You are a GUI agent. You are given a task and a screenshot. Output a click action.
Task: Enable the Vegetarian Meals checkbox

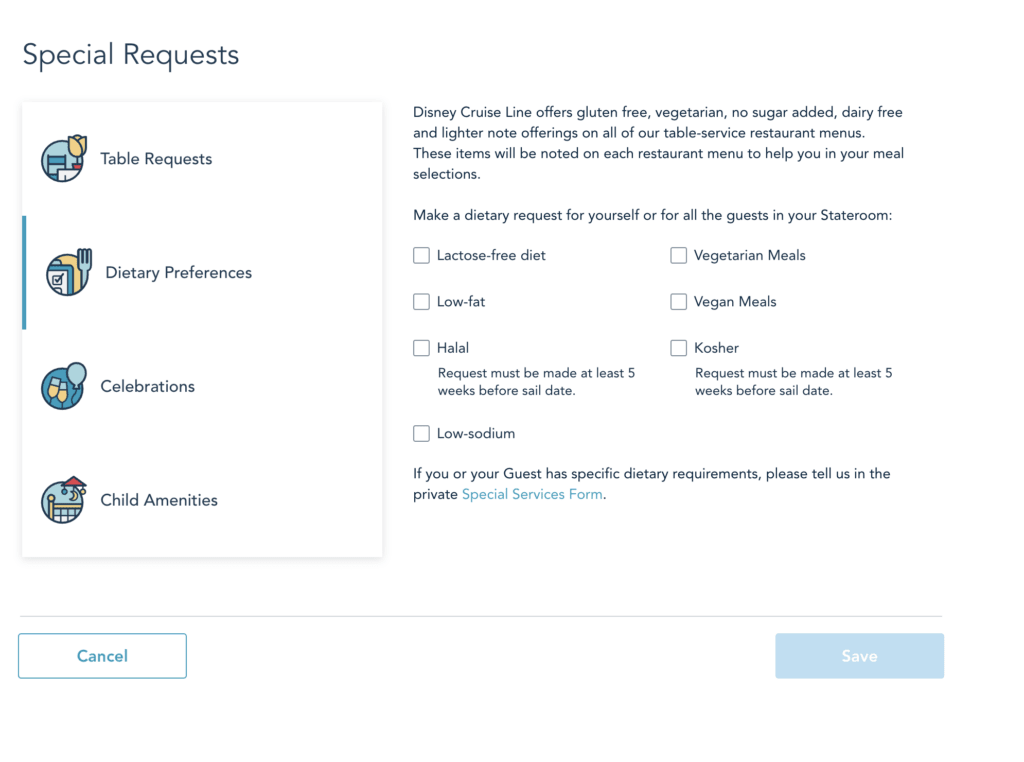[678, 256]
